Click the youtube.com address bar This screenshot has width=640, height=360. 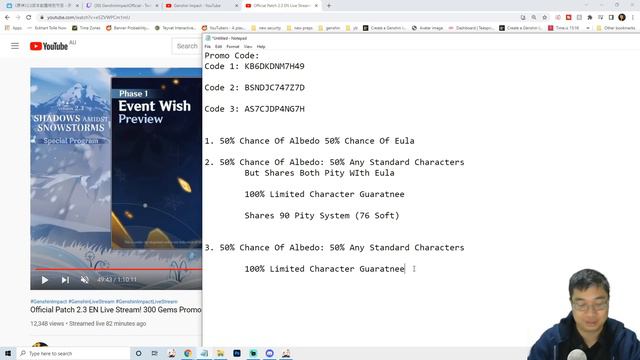tap(278, 18)
